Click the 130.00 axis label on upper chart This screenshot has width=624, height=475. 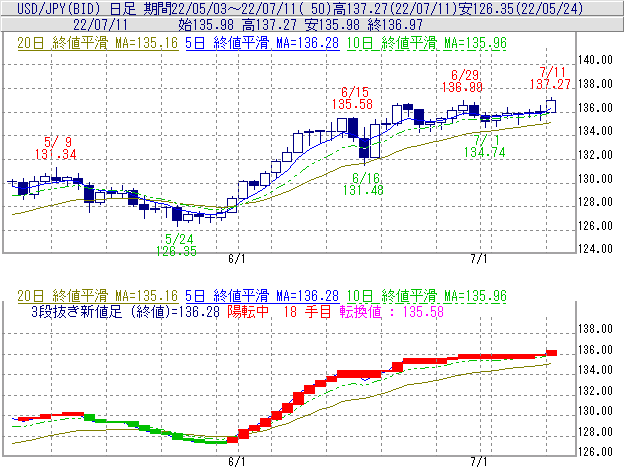595,179
